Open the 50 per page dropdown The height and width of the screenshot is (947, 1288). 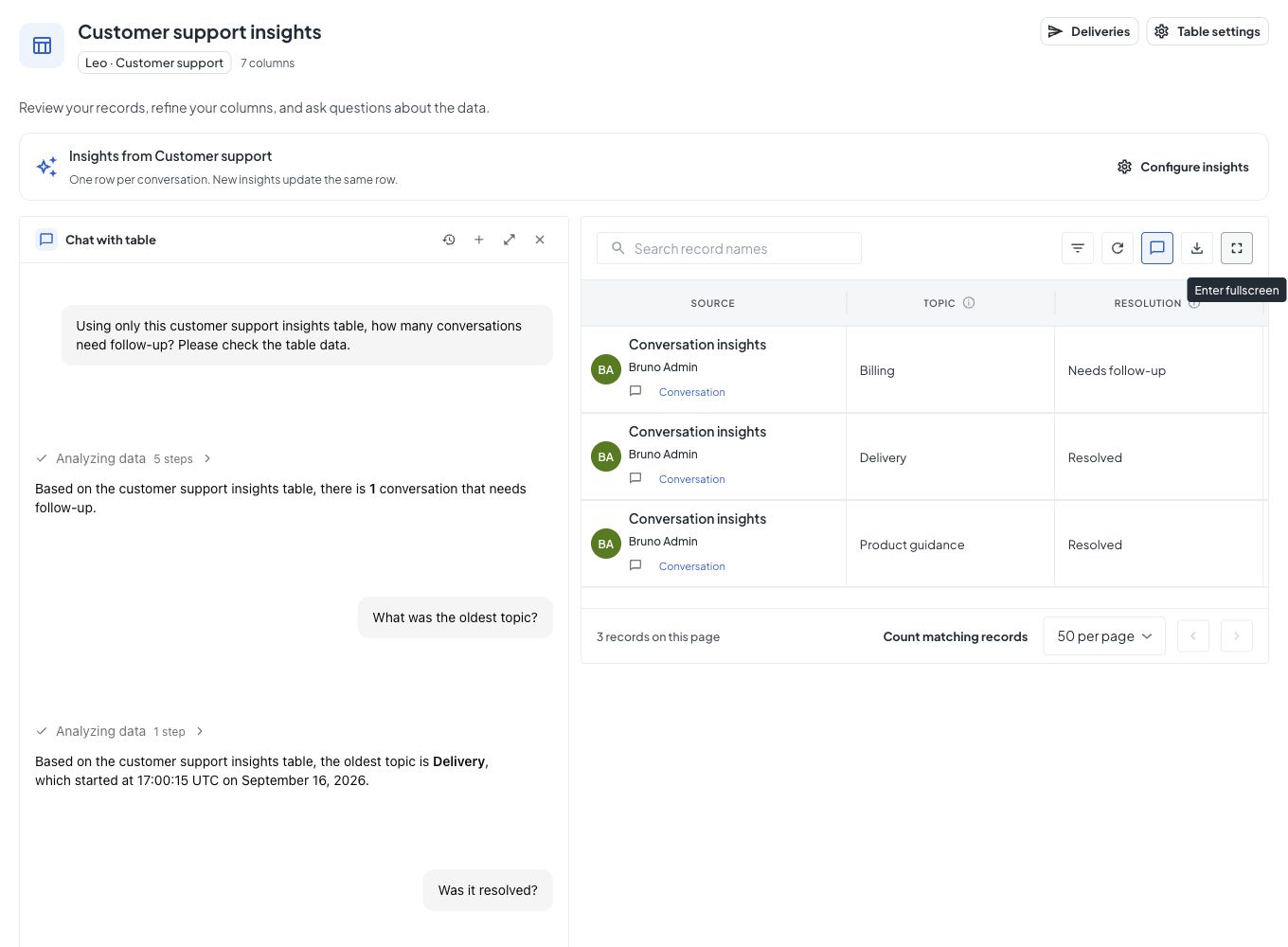(x=1104, y=636)
